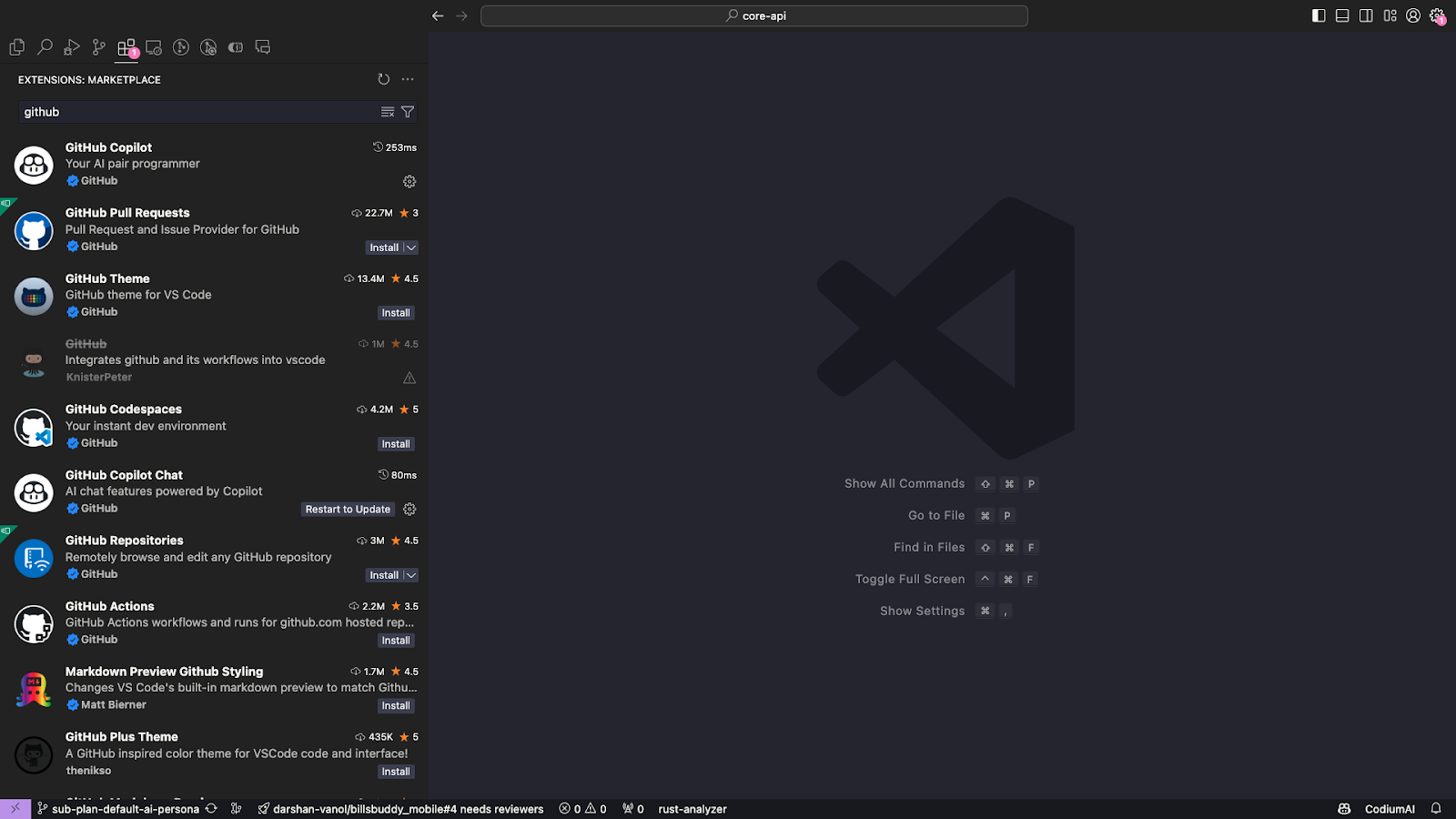Open CodiumAI status bar item
1456x819 pixels.
pos(1390,809)
